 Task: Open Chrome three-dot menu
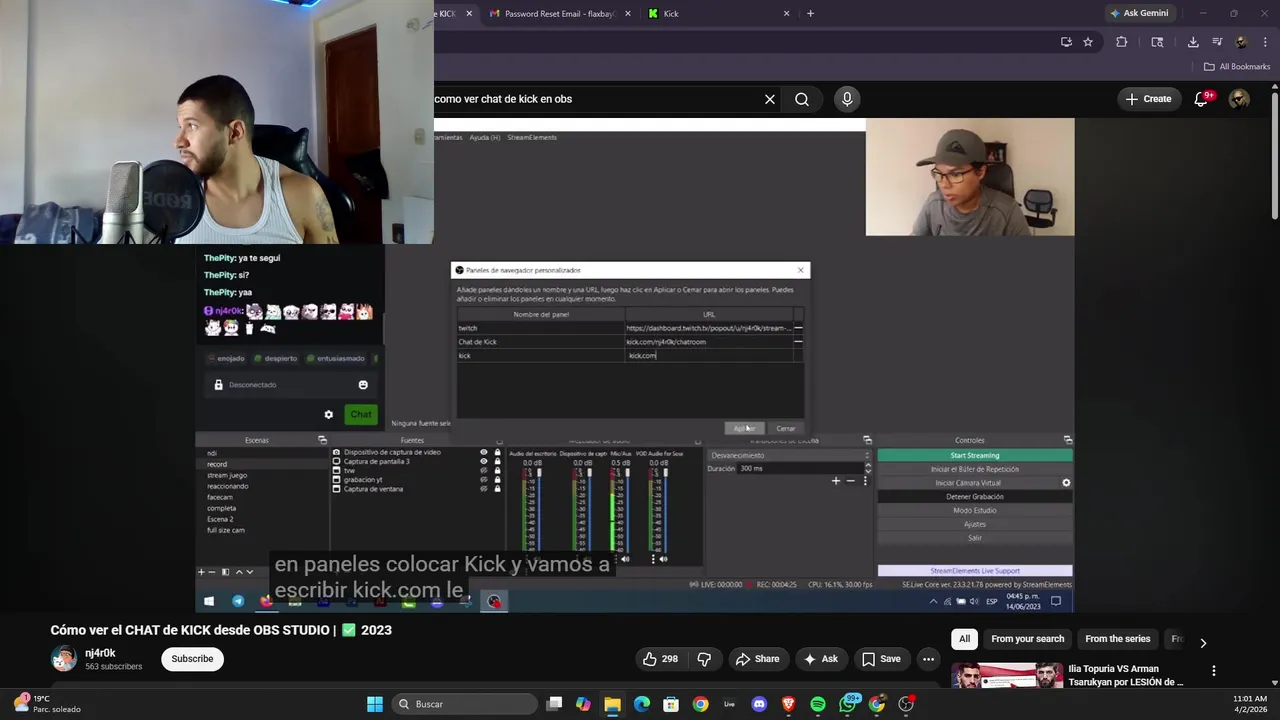pyautogui.click(x=1266, y=42)
